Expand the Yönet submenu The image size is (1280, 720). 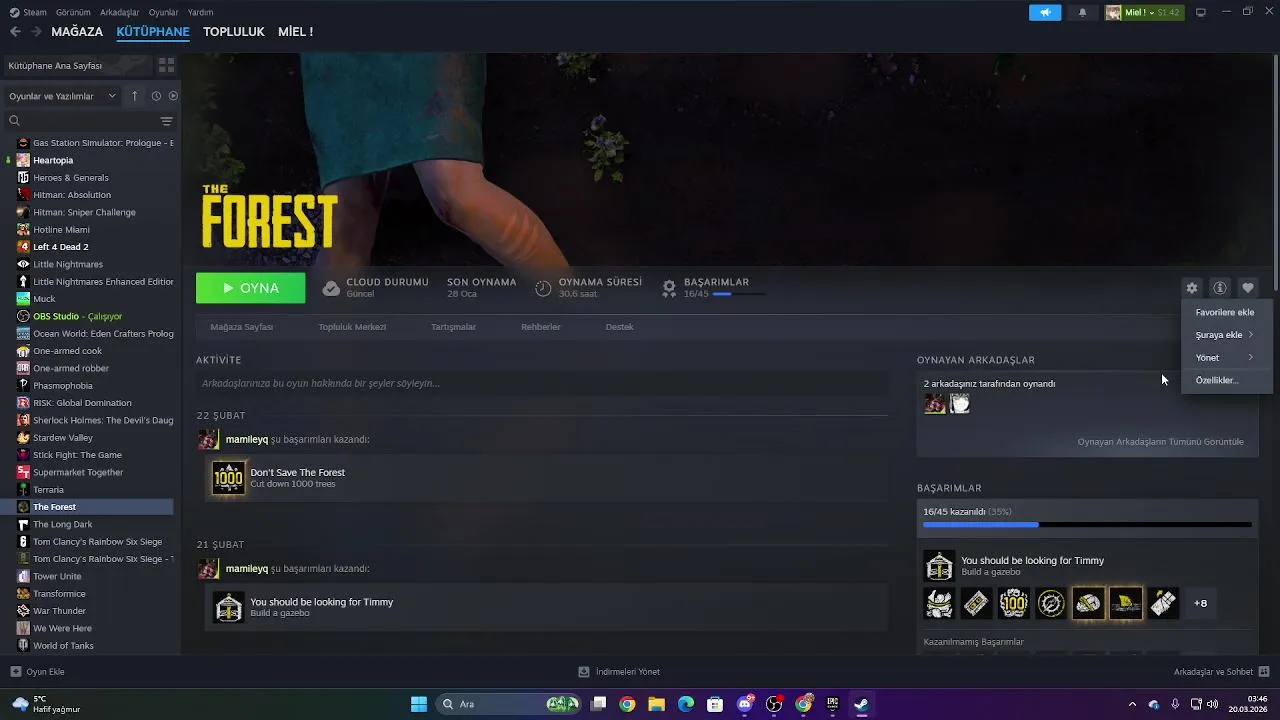tap(1226, 357)
